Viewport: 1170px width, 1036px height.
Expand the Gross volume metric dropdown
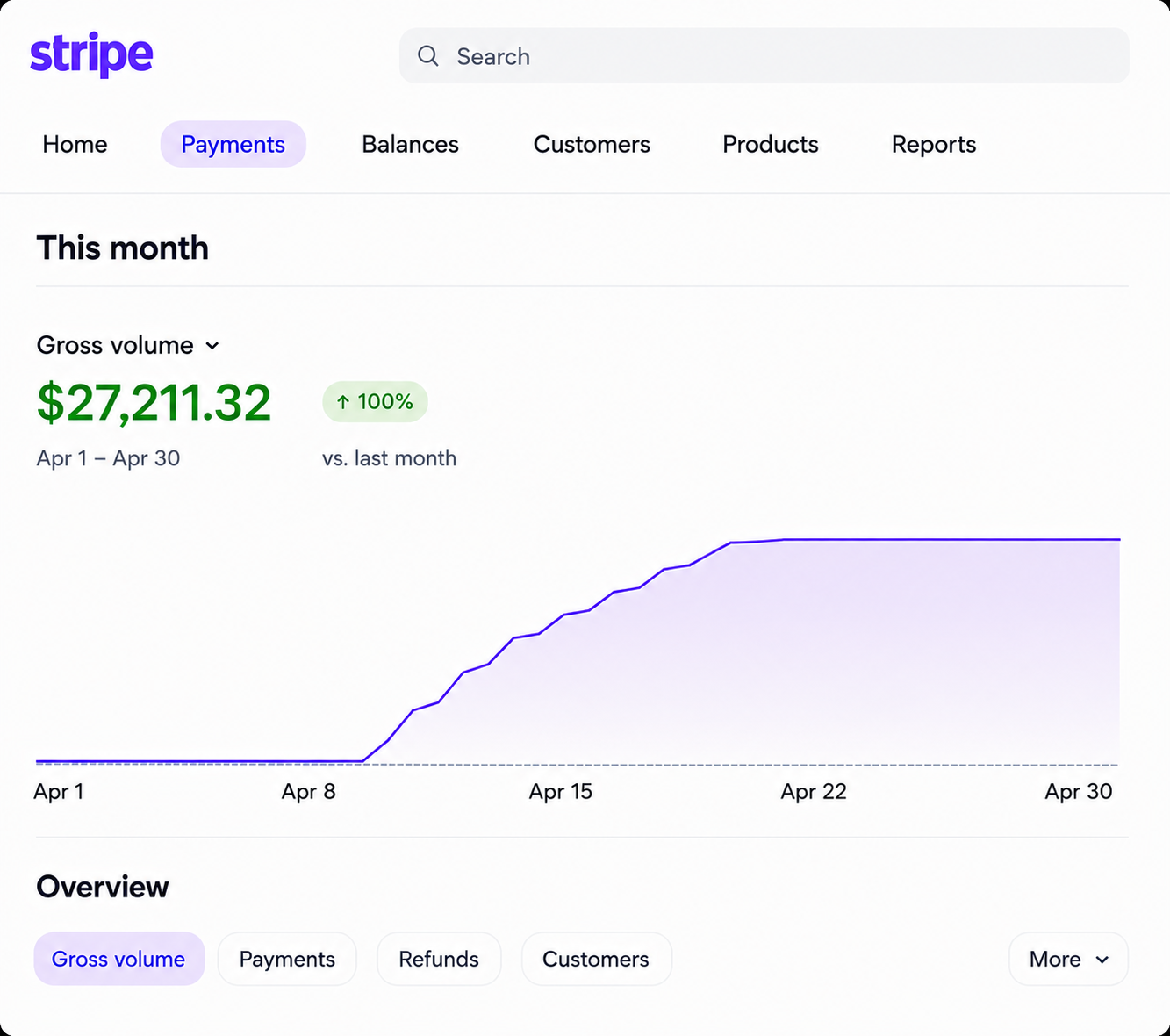(128, 345)
